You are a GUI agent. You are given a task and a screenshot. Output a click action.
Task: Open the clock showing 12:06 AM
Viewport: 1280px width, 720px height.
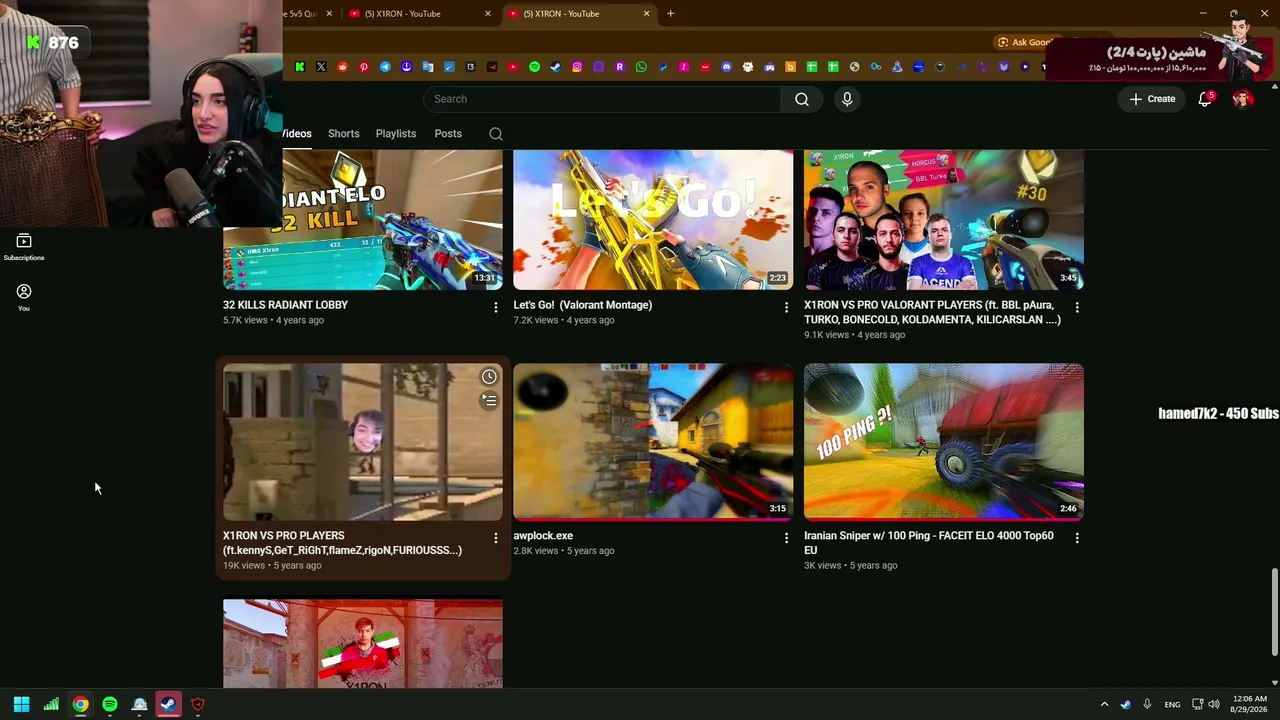1248,704
